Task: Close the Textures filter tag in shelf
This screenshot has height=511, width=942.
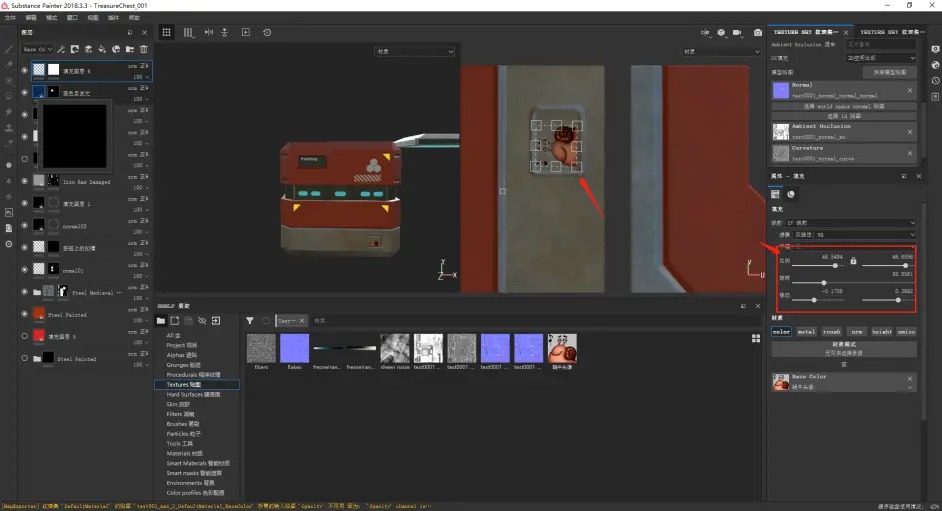Action: (302, 321)
